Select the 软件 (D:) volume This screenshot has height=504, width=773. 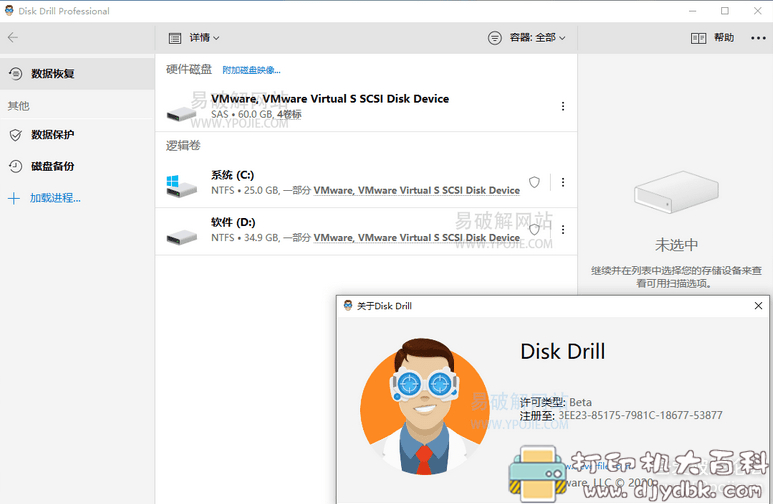(366, 231)
